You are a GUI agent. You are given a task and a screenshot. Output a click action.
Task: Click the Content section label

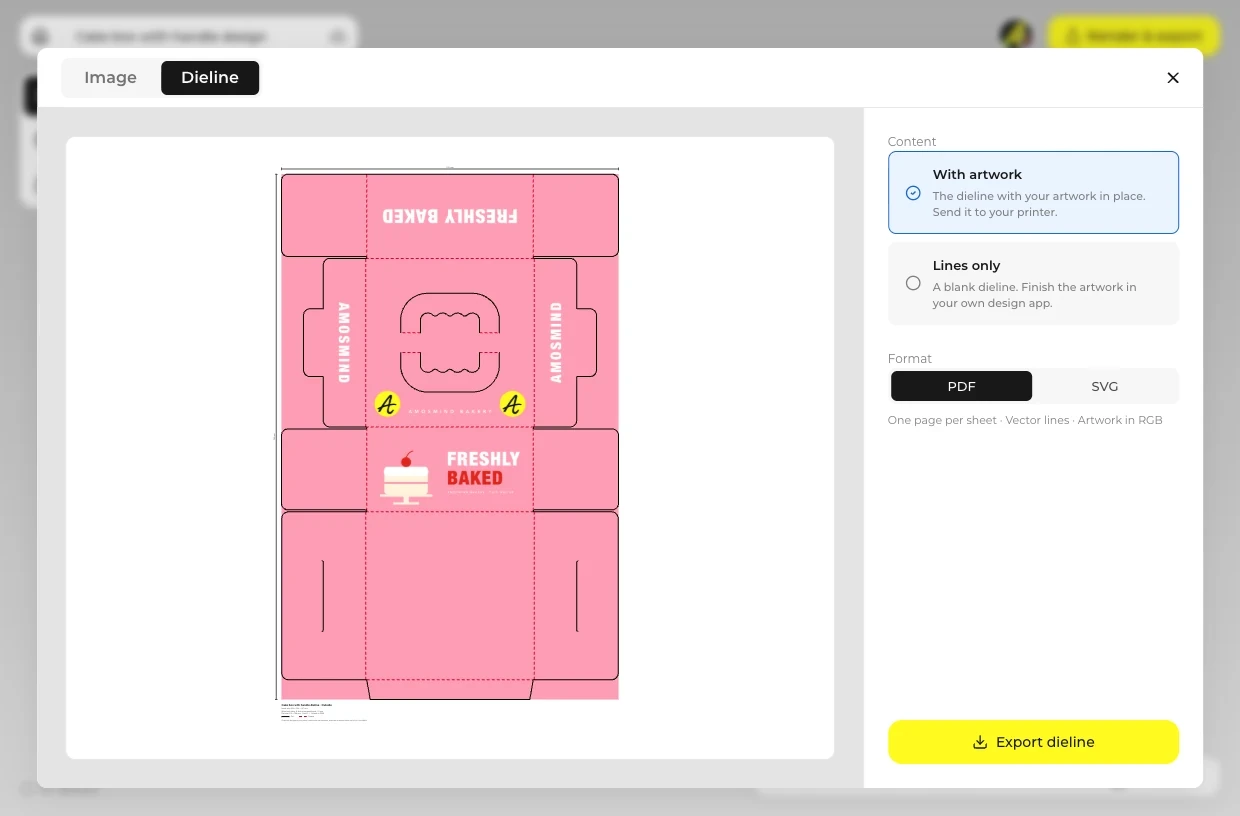[912, 142]
